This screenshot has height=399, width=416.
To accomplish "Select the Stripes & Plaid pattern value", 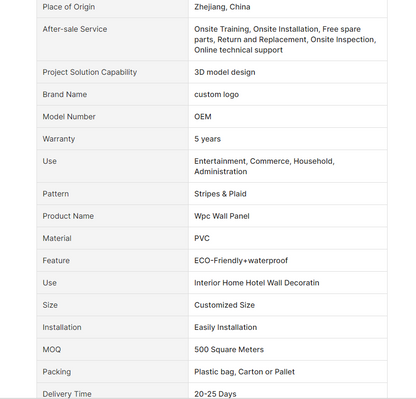I will (220, 194).
